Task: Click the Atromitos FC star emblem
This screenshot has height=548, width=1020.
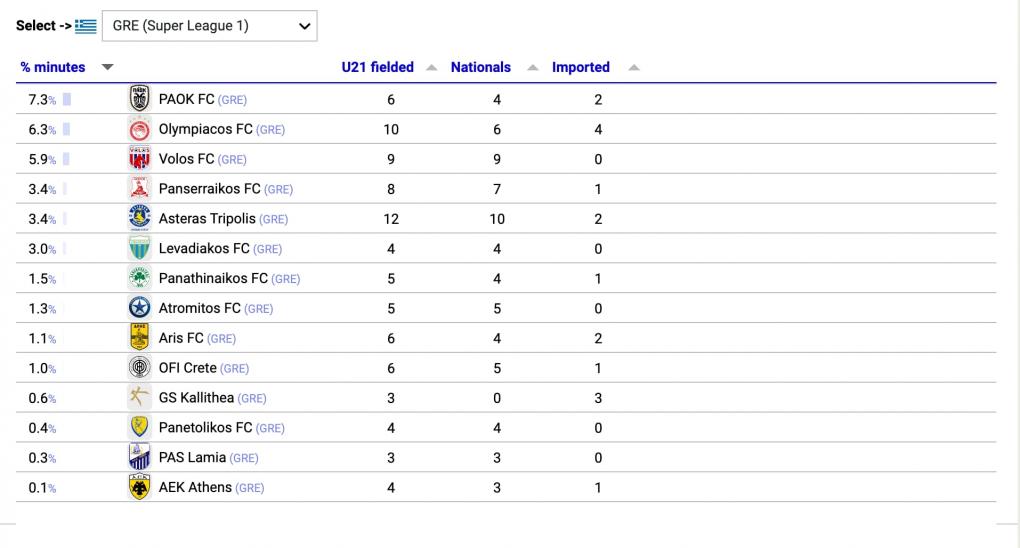Action: pyautogui.click(x=139, y=308)
